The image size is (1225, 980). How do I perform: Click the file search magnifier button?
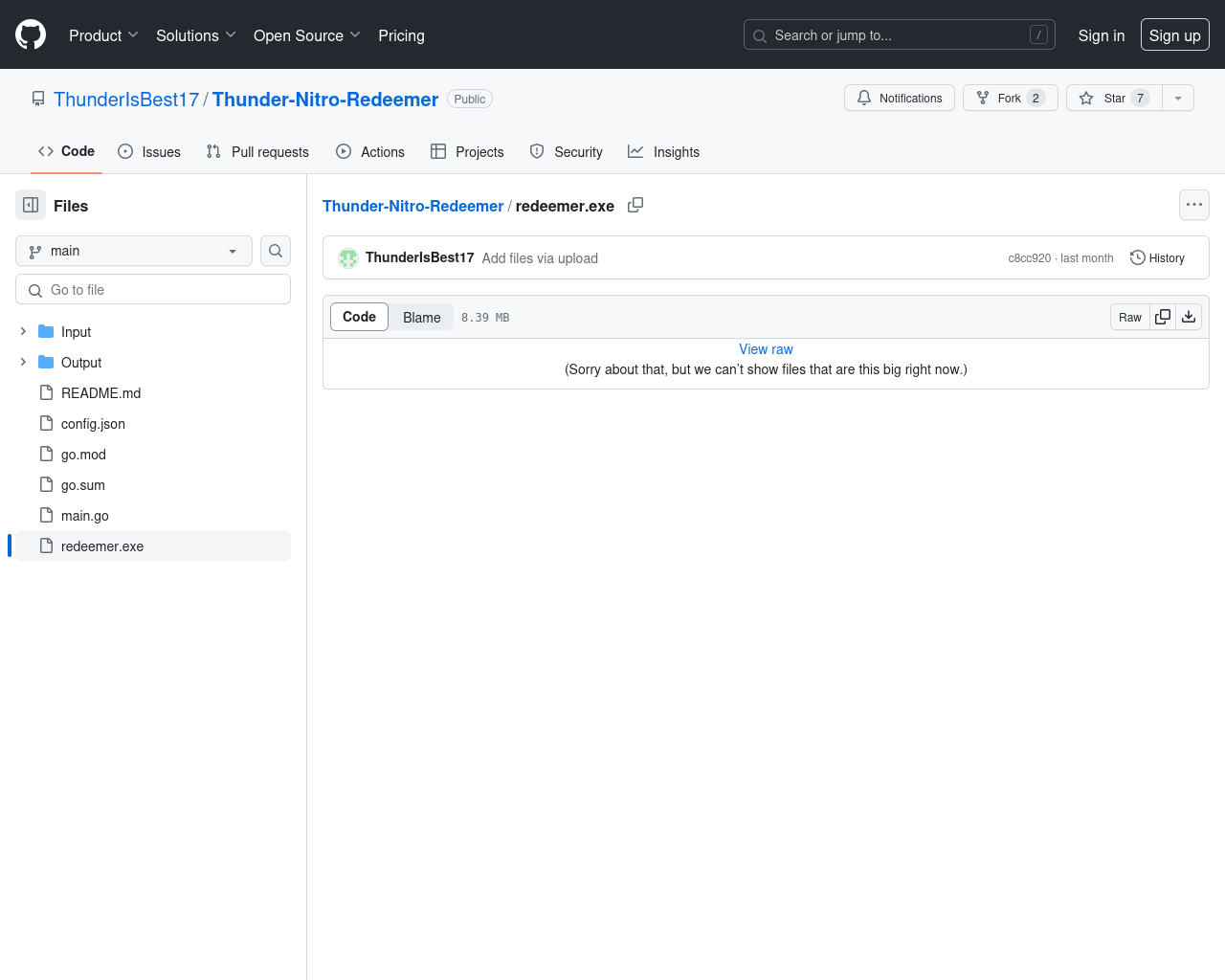[x=276, y=251]
